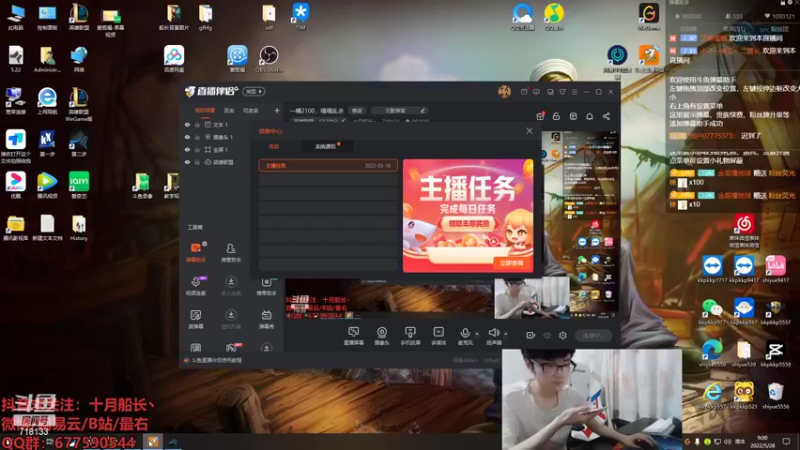Open OBS Studio desktop icon
The height and width of the screenshot is (450, 800).
[269, 59]
